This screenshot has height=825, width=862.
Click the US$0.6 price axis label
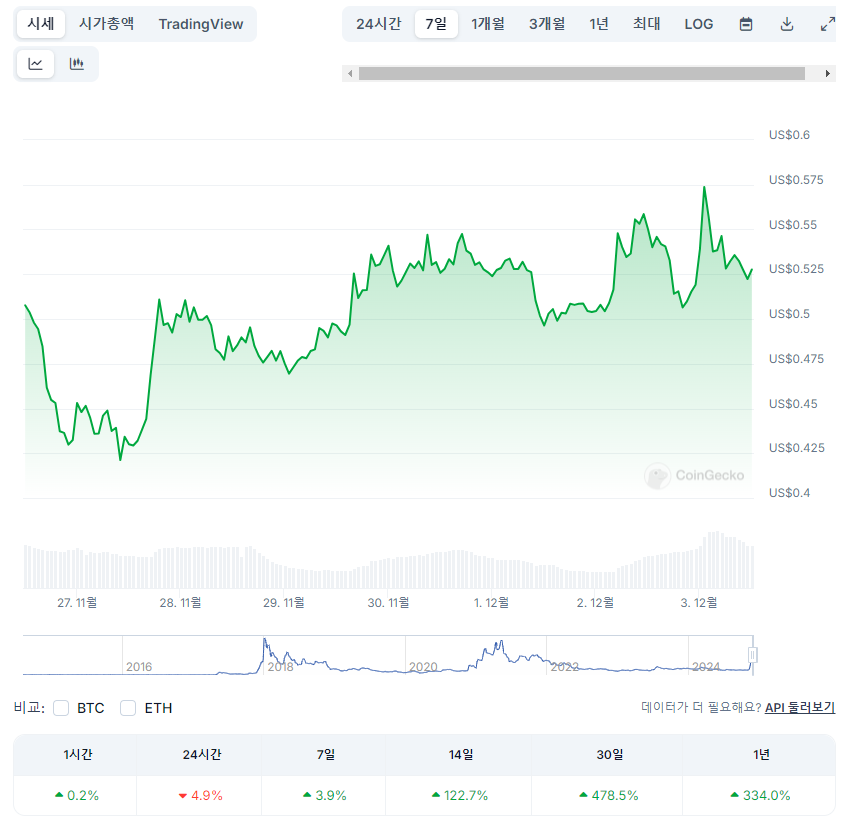(789, 135)
